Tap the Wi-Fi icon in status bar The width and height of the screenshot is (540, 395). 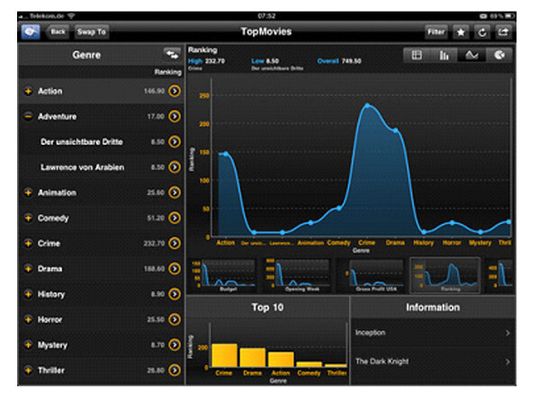point(71,16)
